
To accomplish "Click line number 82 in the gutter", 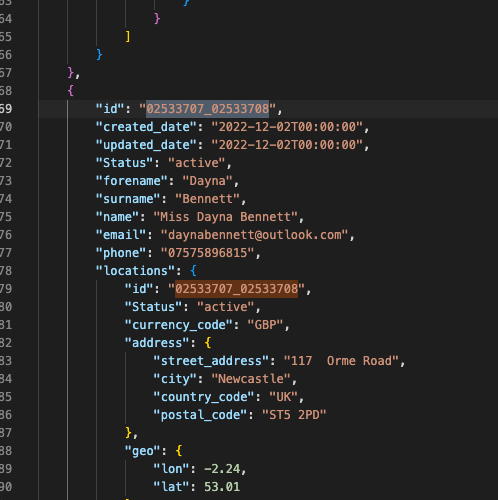I will 6,343.
